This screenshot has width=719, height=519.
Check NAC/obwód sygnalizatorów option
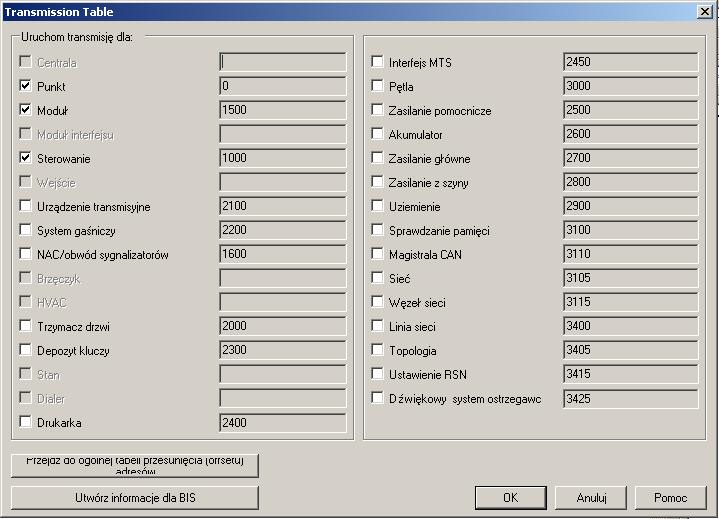point(26,254)
